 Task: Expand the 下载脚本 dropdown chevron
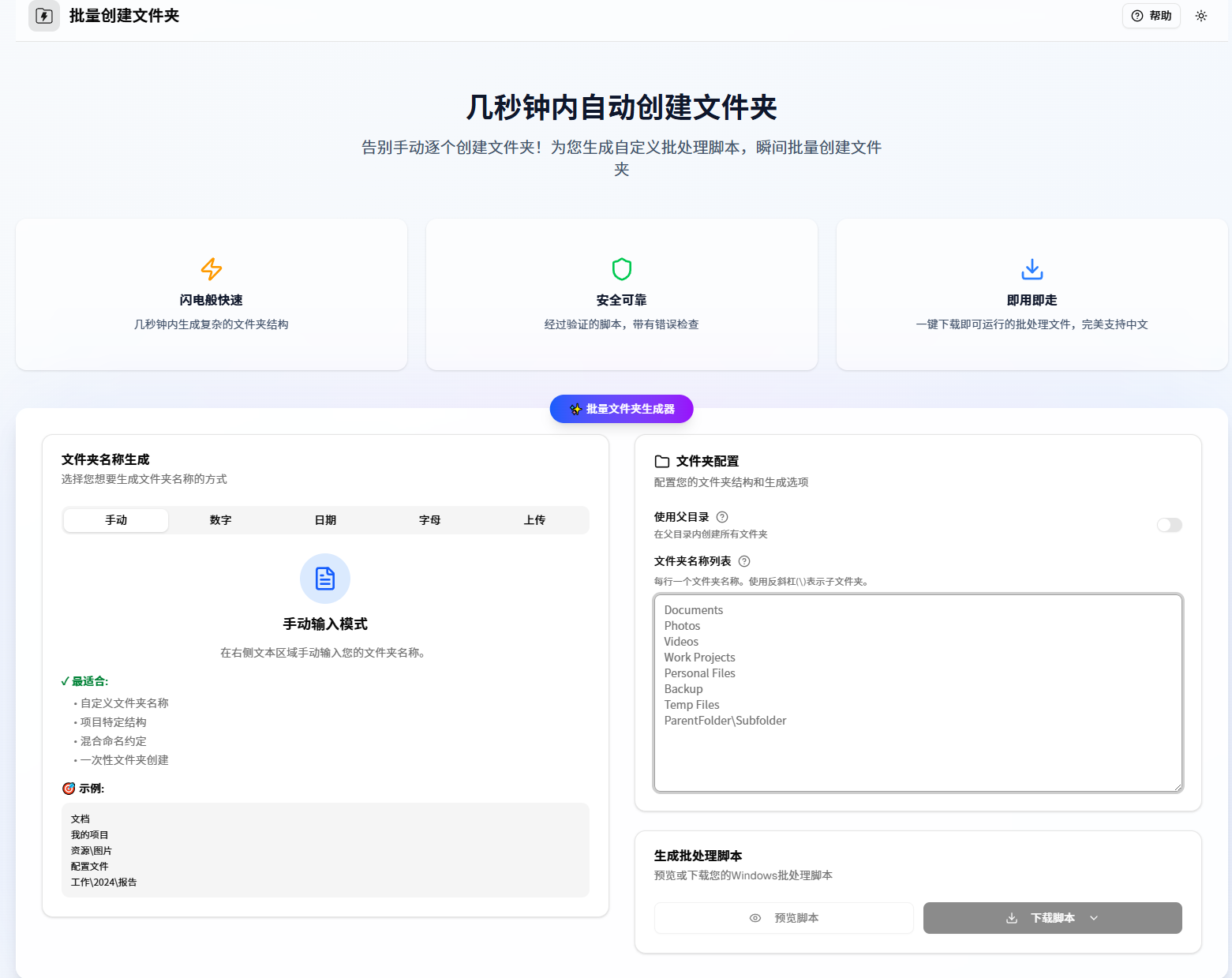coord(1095,918)
